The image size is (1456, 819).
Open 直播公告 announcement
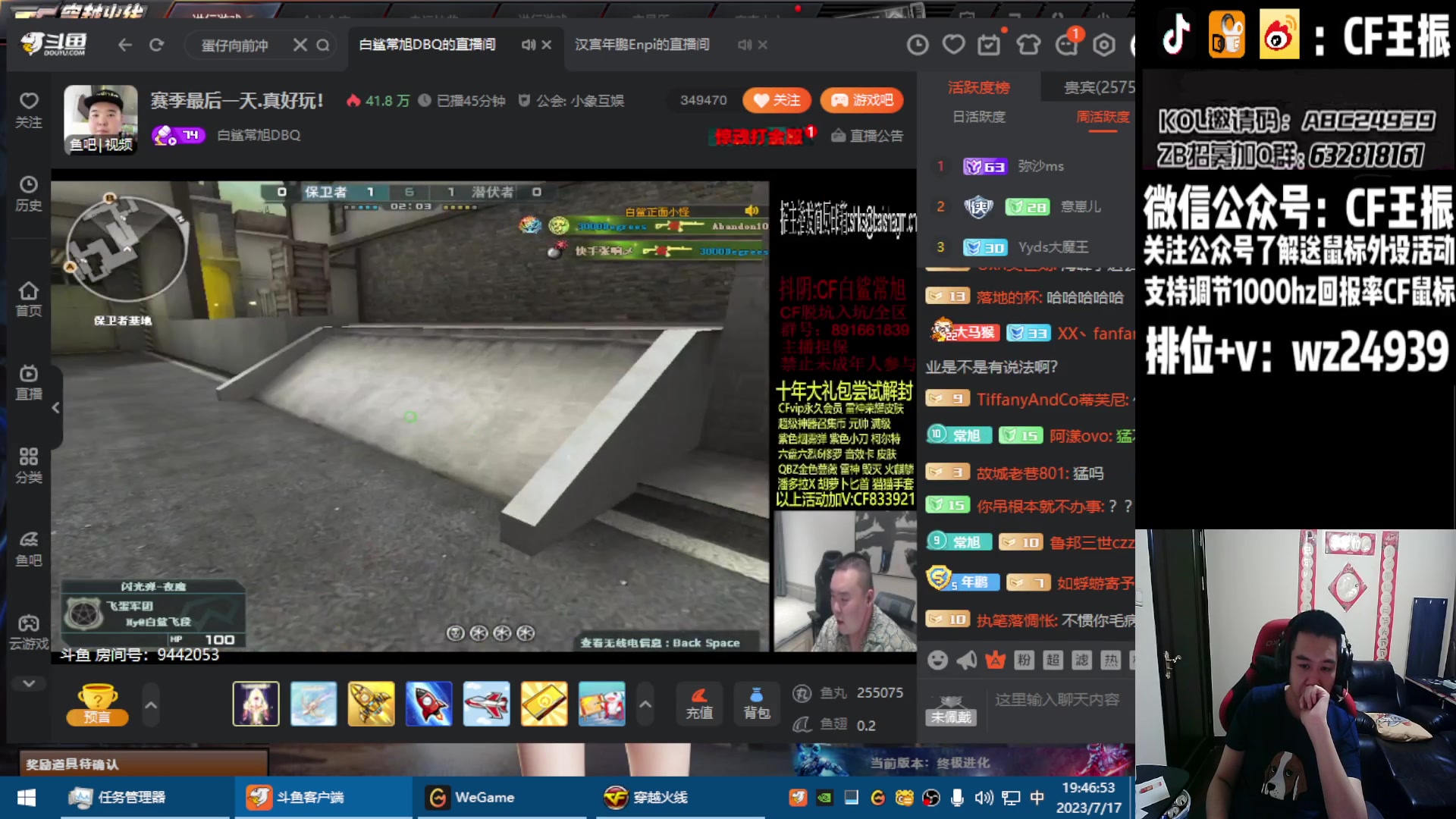[x=867, y=136]
